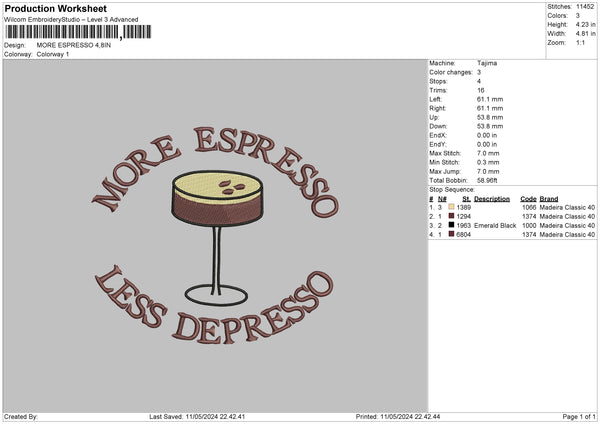This screenshot has width=600, height=424.
Task: Click the 'Production Worksheet' title
Action: coord(56,8)
